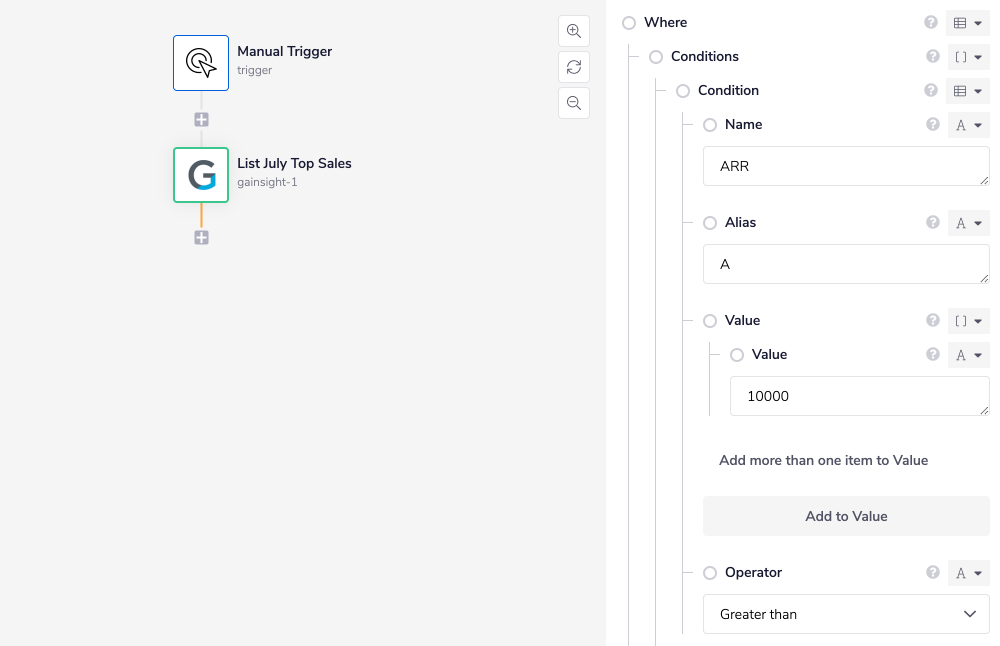
Task: Open the Greater than operator dropdown
Action: tap(845, 614)
